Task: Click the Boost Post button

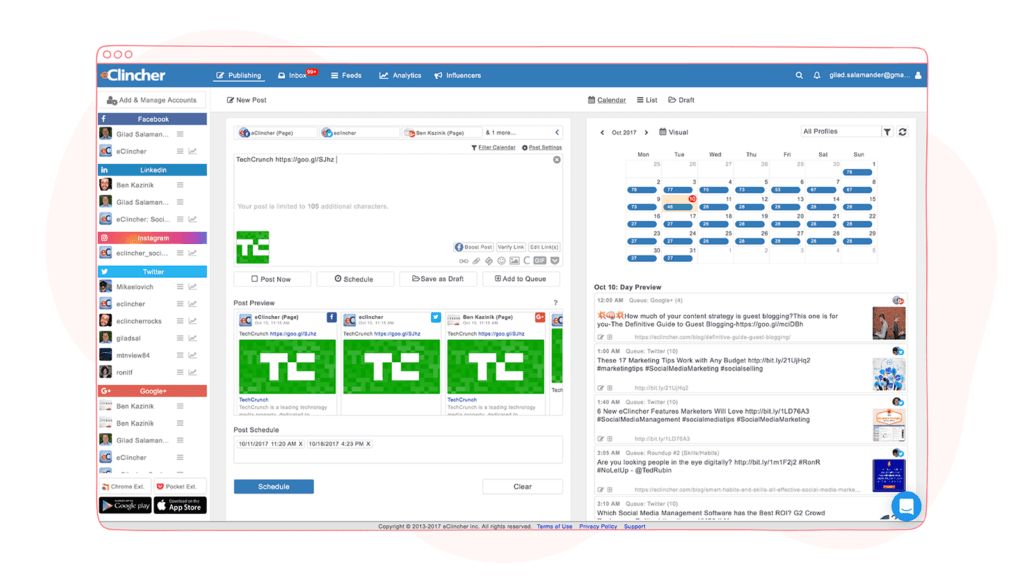Action: (x=473, y=247)
